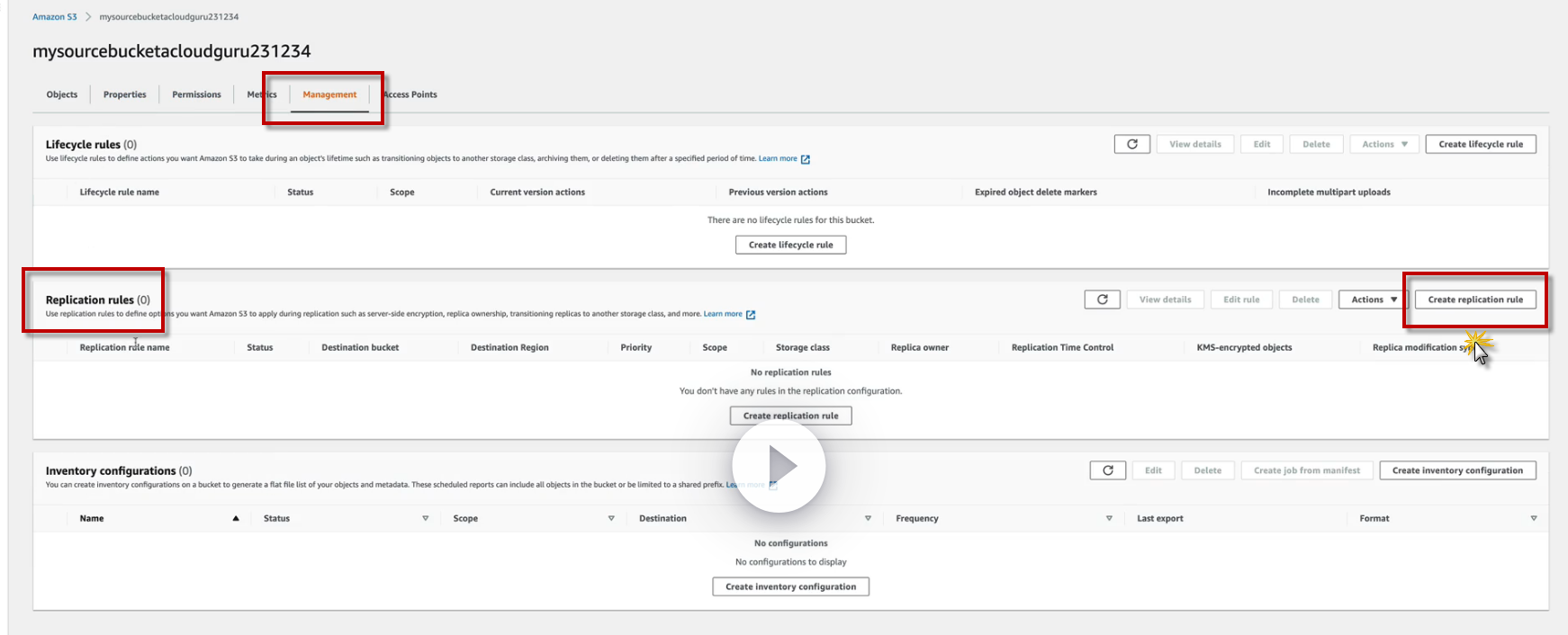This screenshot has height=635, width=1568.
Task: Click Create lifecycle rule in the empty table
Action: click(790, 245)
